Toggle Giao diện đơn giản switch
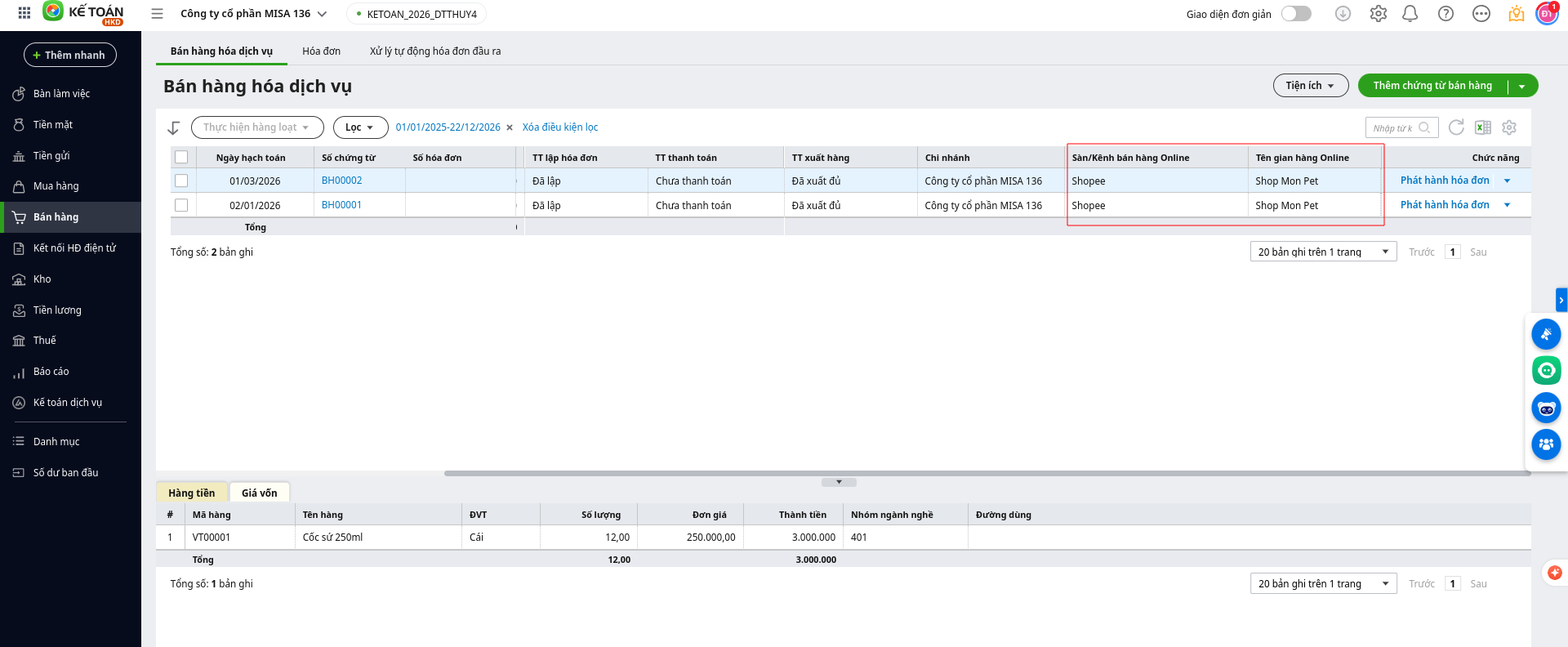Viewport: 1568px width, 647px height. [x=1296, y=14]
